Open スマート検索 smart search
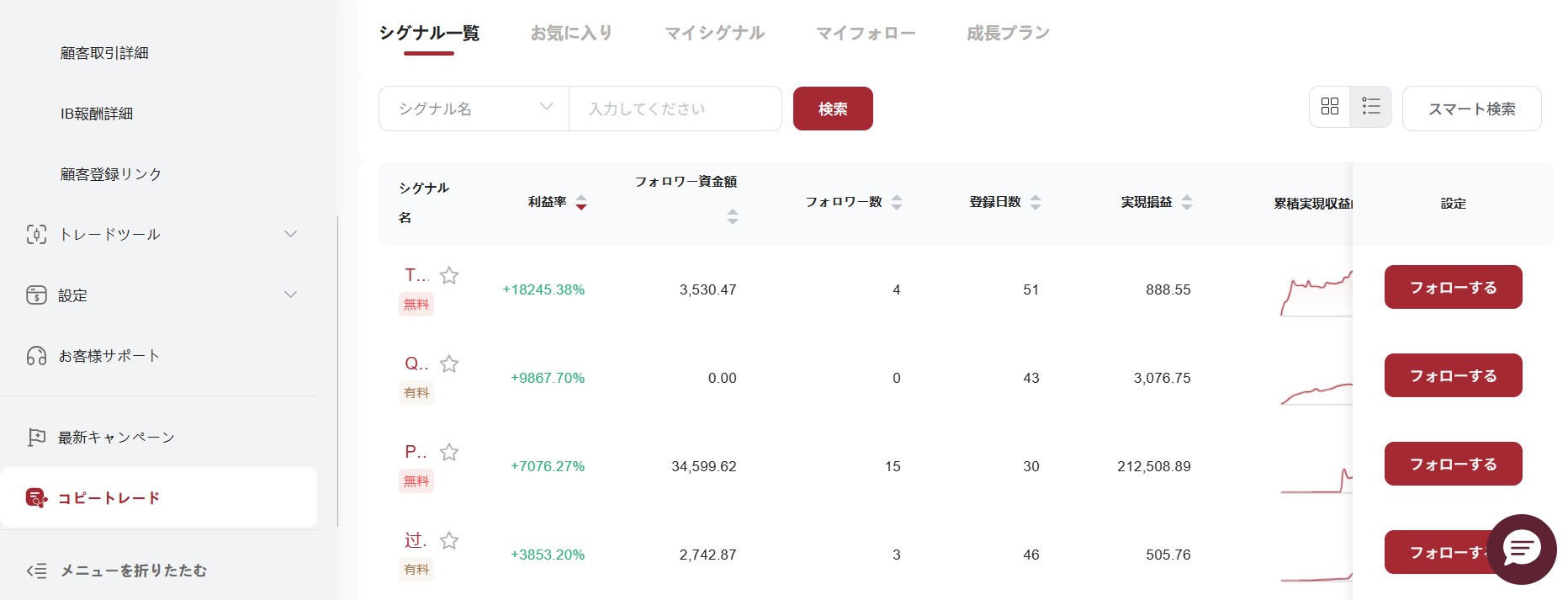Image resolution: width=1568 pixels, height=600 pixels. 1471,109
